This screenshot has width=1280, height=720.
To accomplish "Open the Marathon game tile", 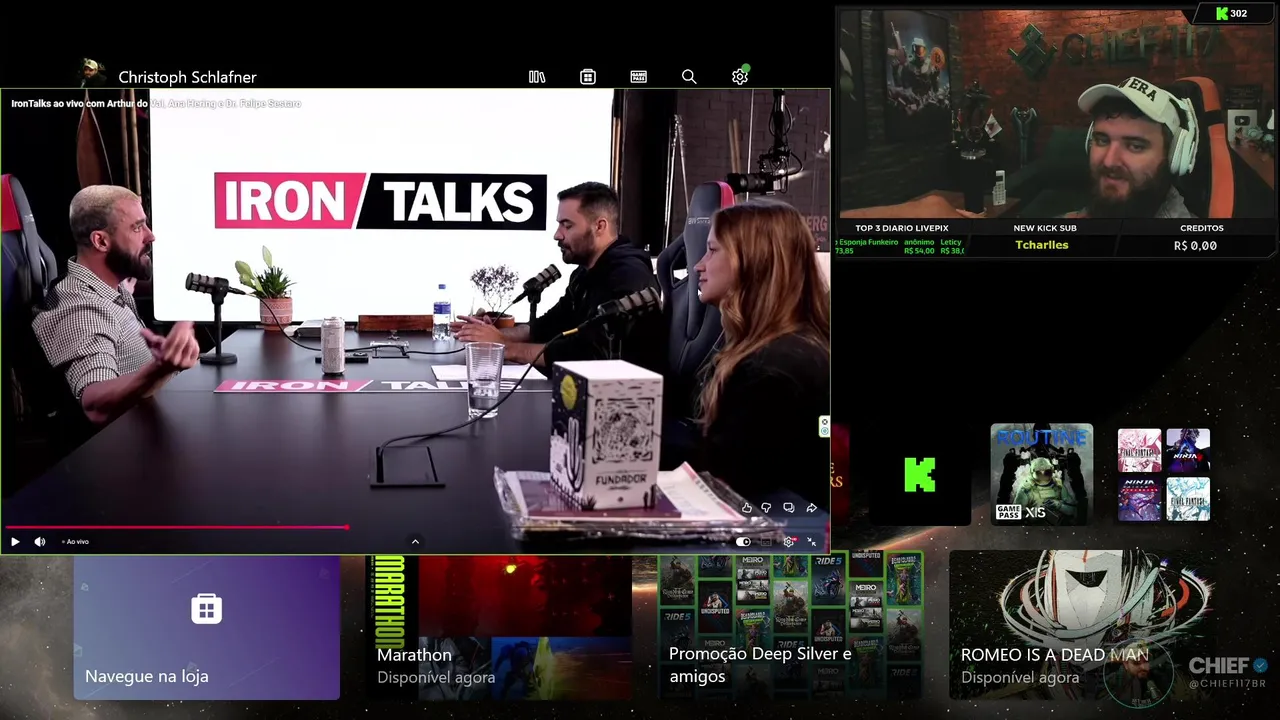I will click(499, 627).
